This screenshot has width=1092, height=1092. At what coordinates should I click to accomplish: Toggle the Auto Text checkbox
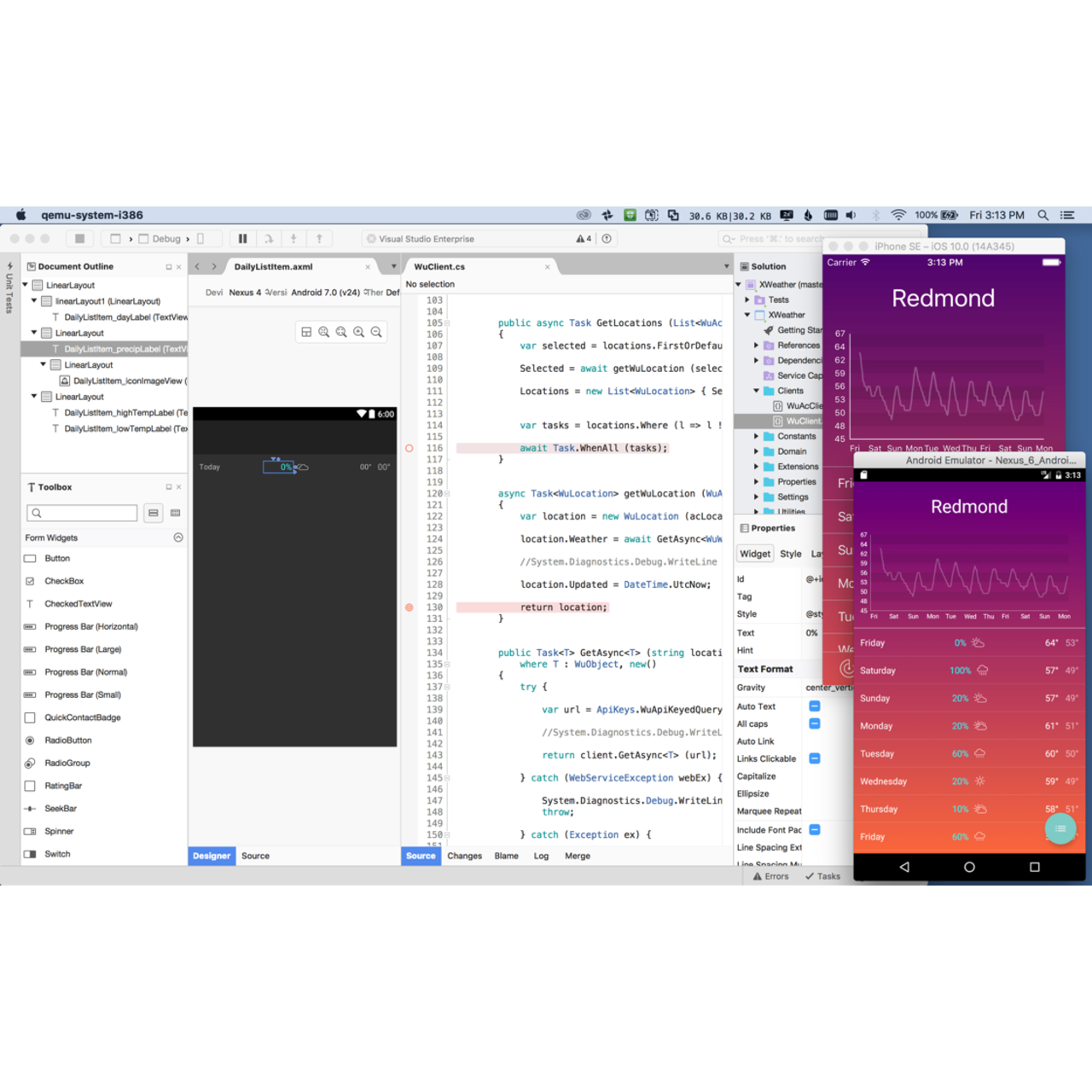(815, 706)
